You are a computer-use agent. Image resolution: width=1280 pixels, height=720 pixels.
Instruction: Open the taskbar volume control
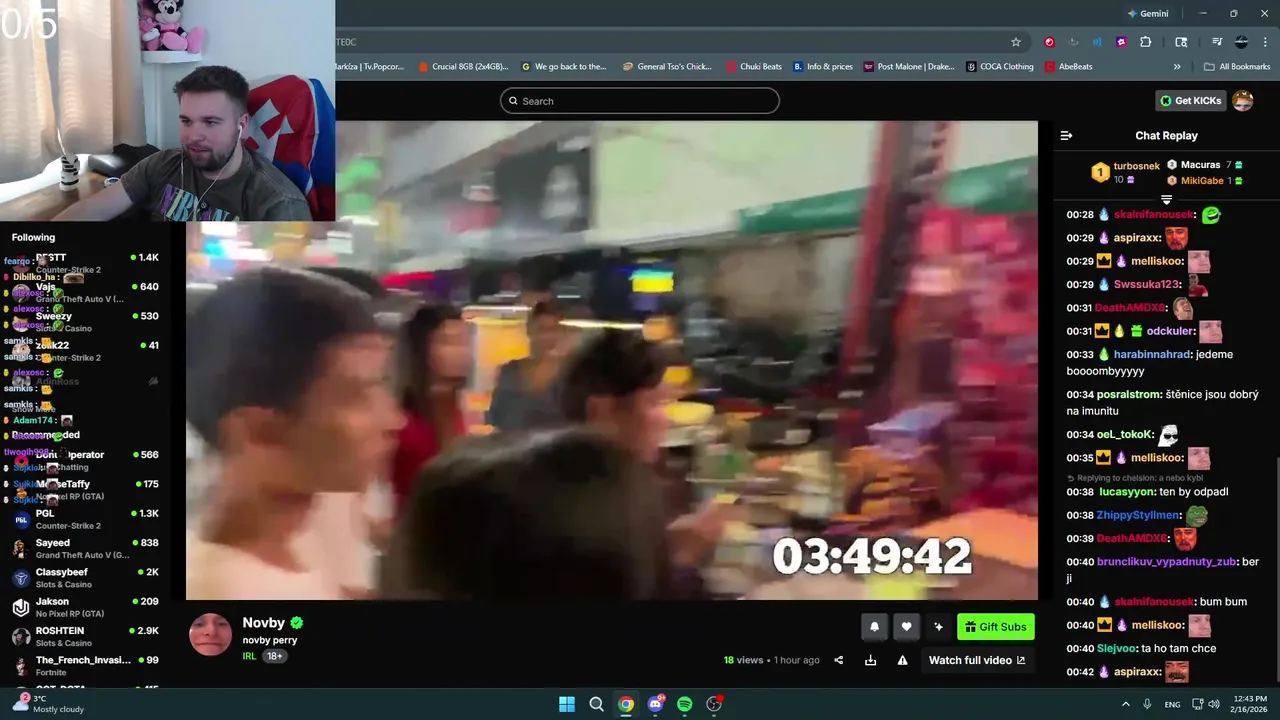1214,704
